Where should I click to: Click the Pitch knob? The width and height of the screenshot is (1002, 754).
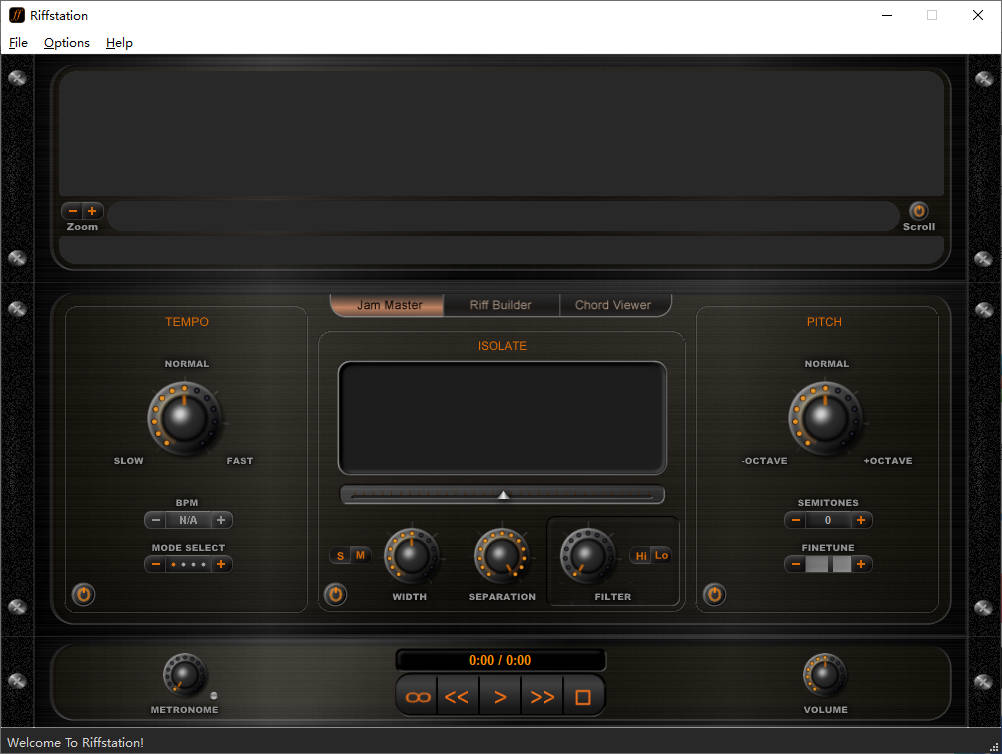pyautogui.click(x=825, y=417)
